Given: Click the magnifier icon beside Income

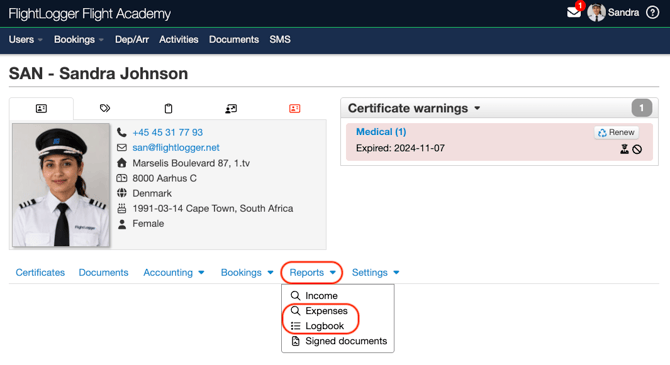Looking at the screenshot, I should [x=295, y=296].
